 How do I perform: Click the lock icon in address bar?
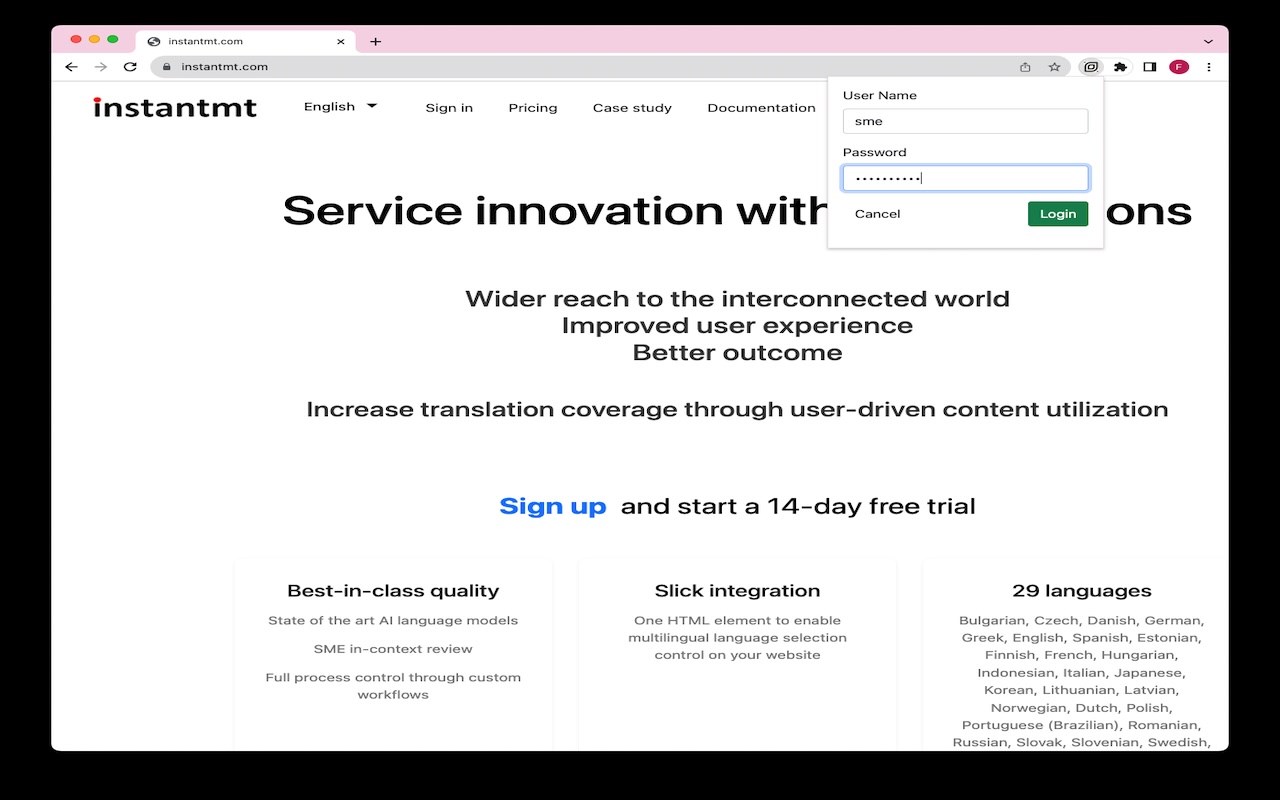coord(167,67)
